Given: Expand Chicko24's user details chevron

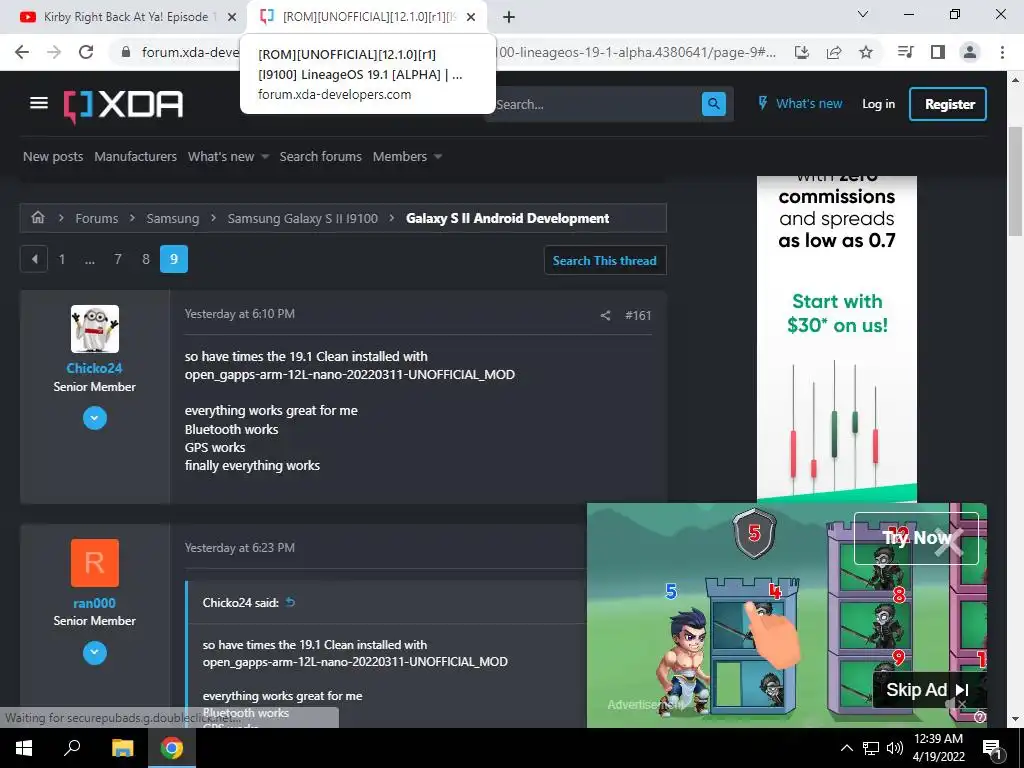Looking at the screenshot, I should [x=95, y=418].
